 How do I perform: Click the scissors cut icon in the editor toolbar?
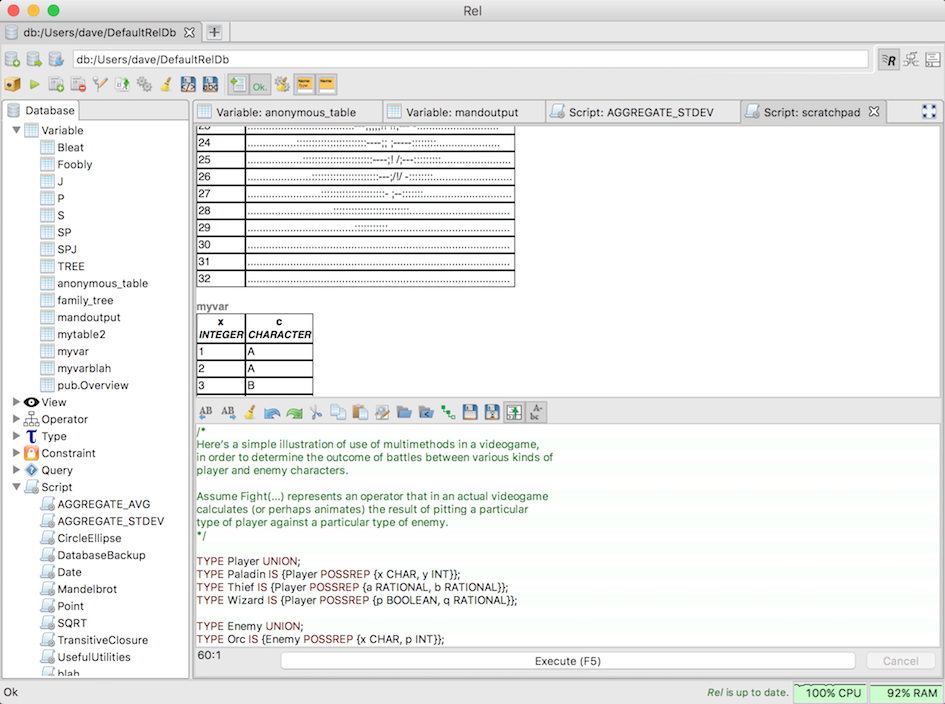tap(316, 411)
